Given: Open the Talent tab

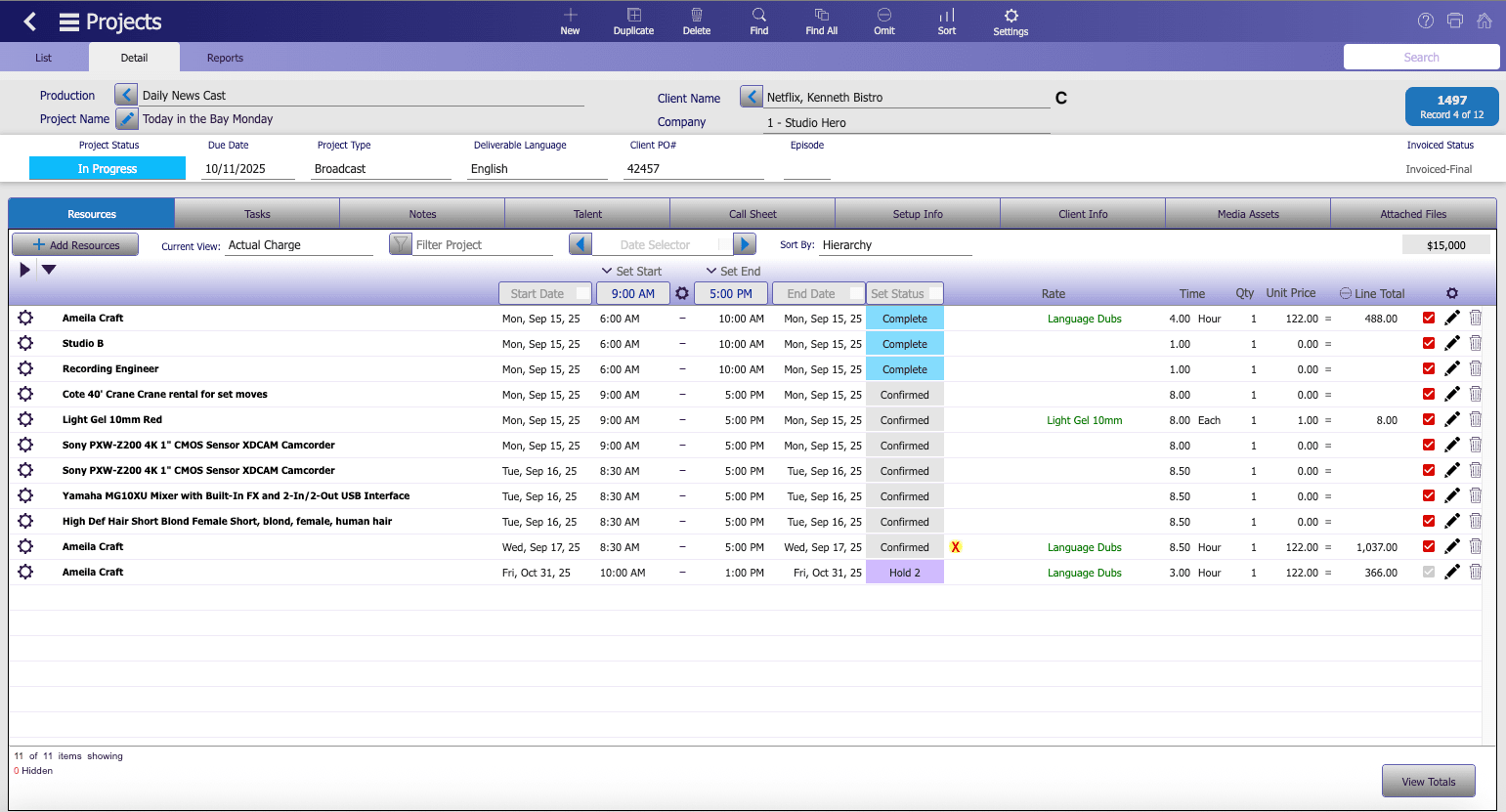Looking at the screenshot, I should click(587, 214).
